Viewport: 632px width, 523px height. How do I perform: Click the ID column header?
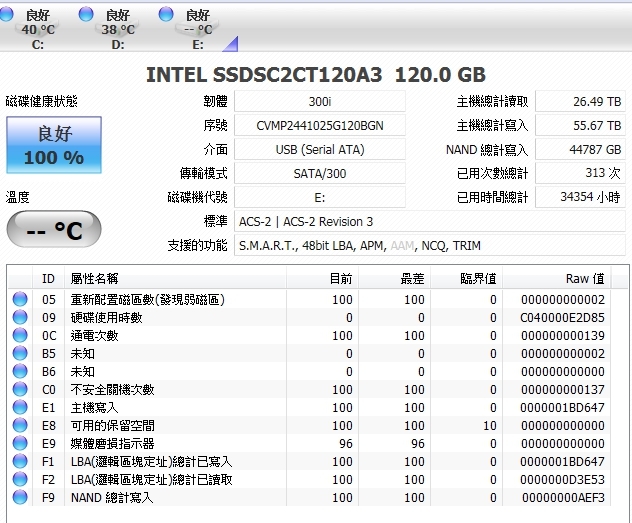coord(48,278)
